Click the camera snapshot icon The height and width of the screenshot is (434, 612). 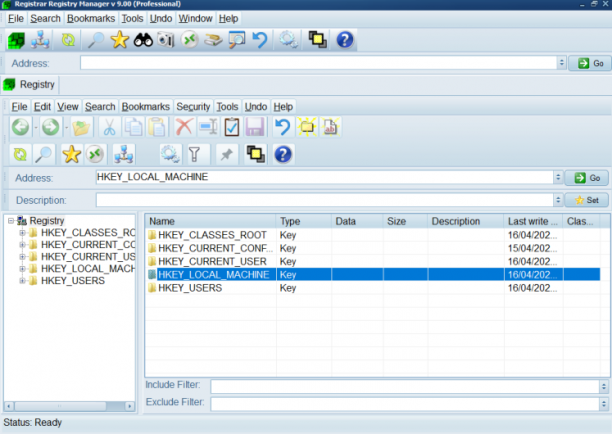[166, 40]
